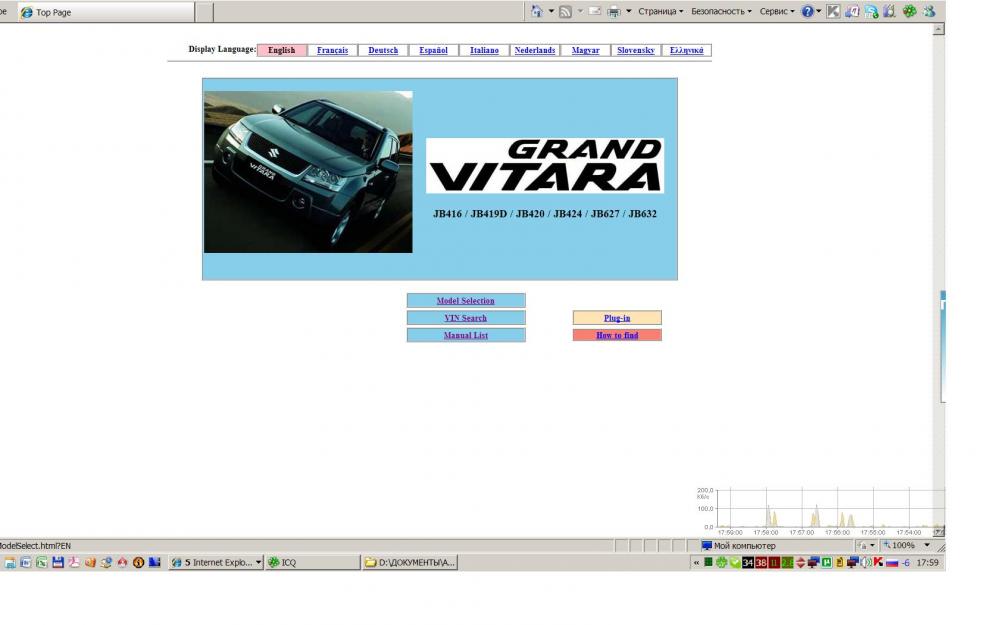1000x625 pixels.
Task: Click the ICQ green flower toolbar icon
Action: (909, 12)
